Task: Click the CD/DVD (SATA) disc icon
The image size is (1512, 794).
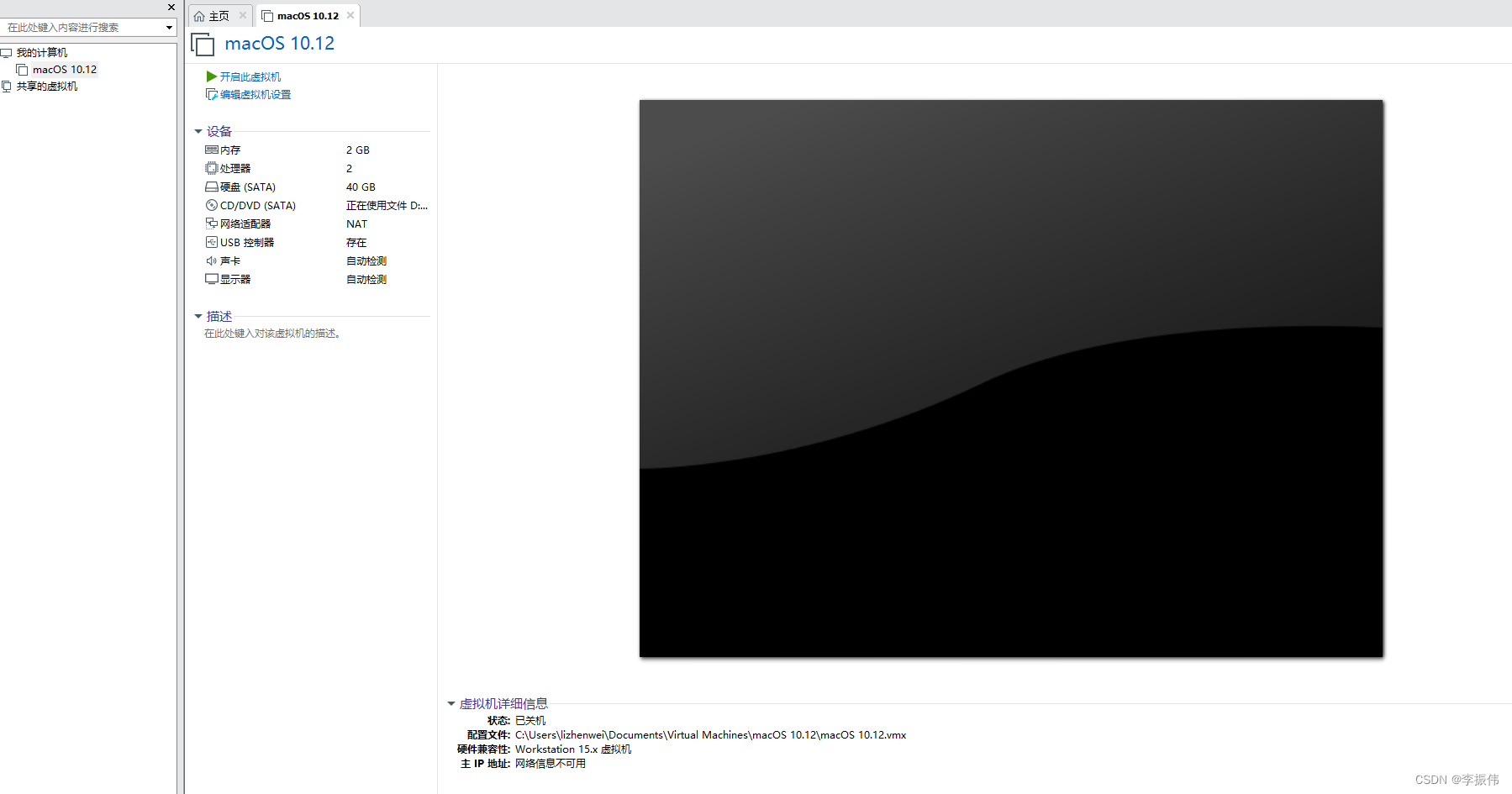Action: [212, 205]
